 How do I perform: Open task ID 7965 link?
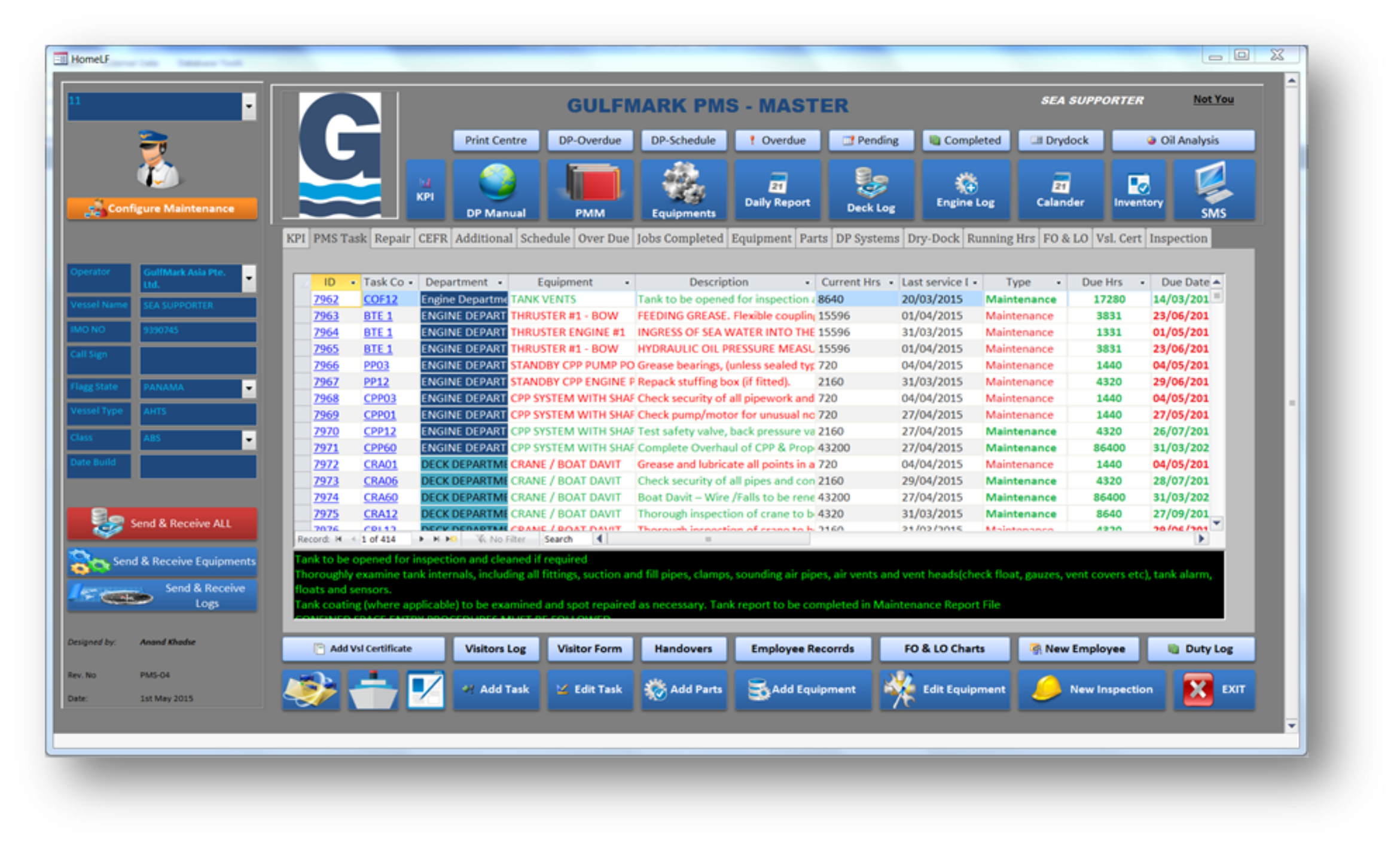pyautogui.click(x=326, y=349)
